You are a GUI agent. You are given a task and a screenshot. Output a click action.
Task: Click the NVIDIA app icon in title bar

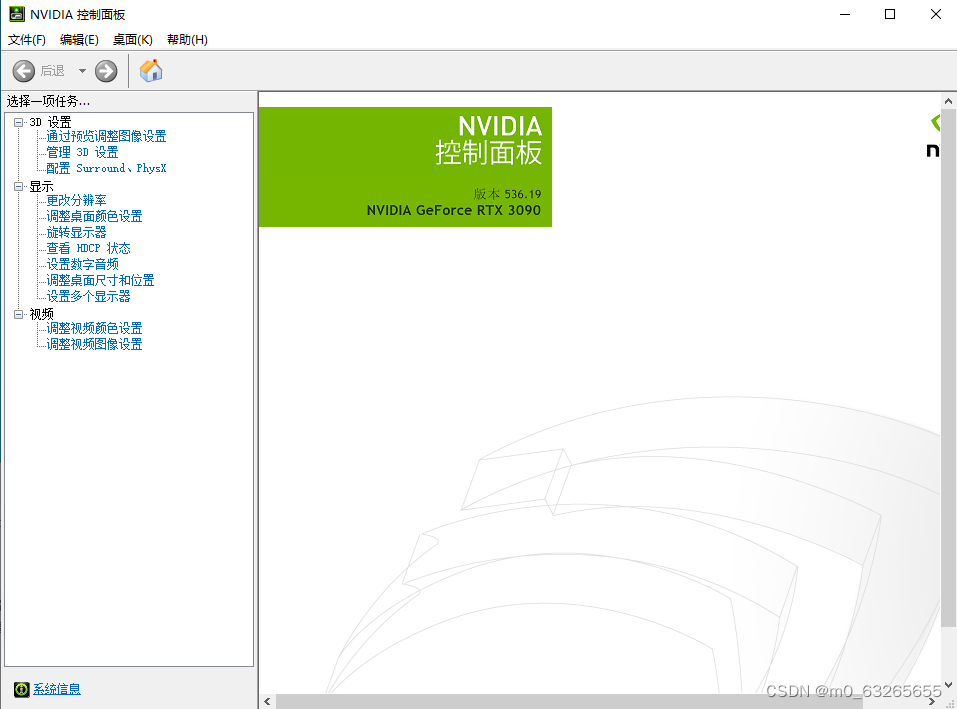(x=17, y=14)
